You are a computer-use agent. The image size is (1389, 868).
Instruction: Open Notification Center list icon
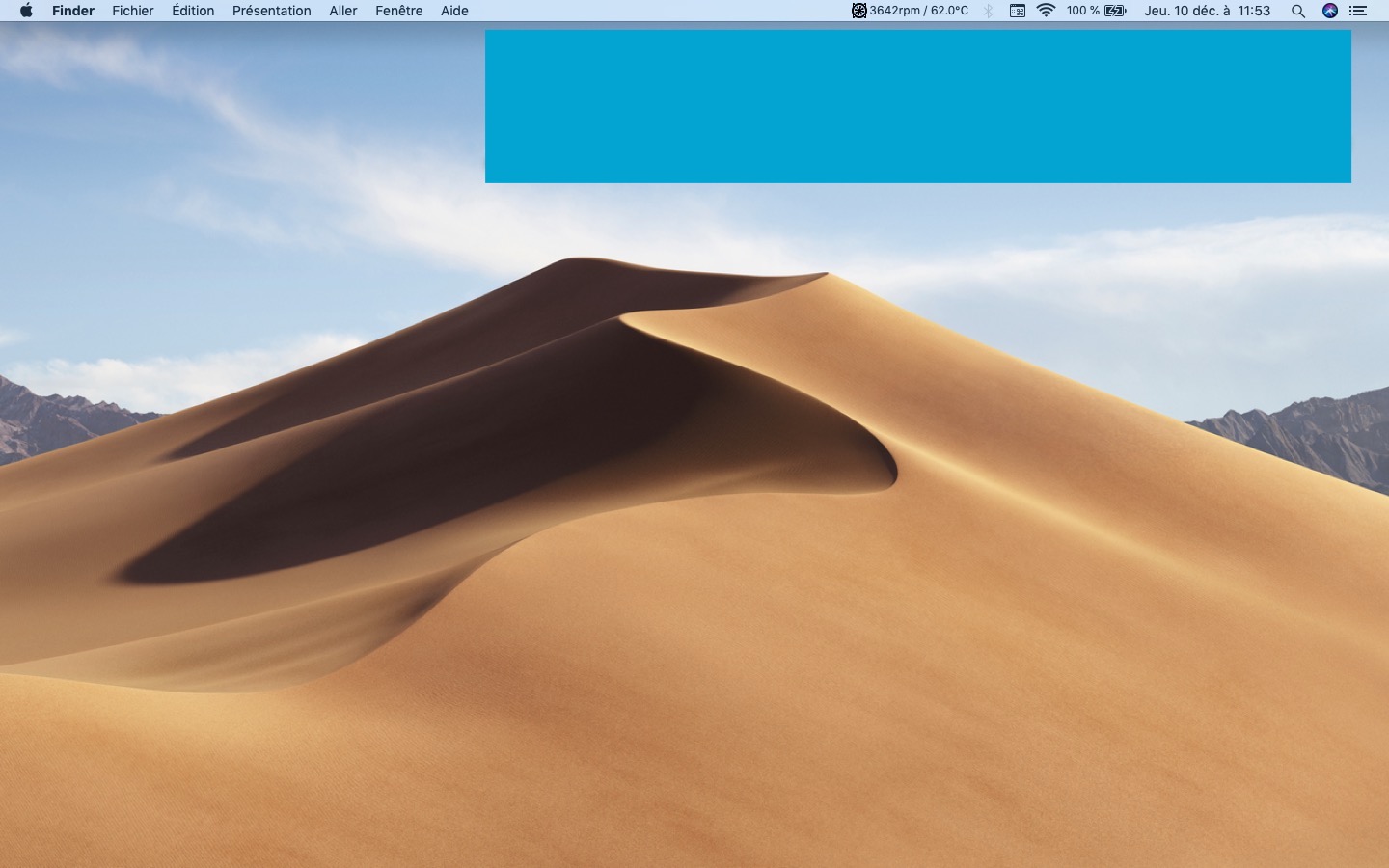1358,11
